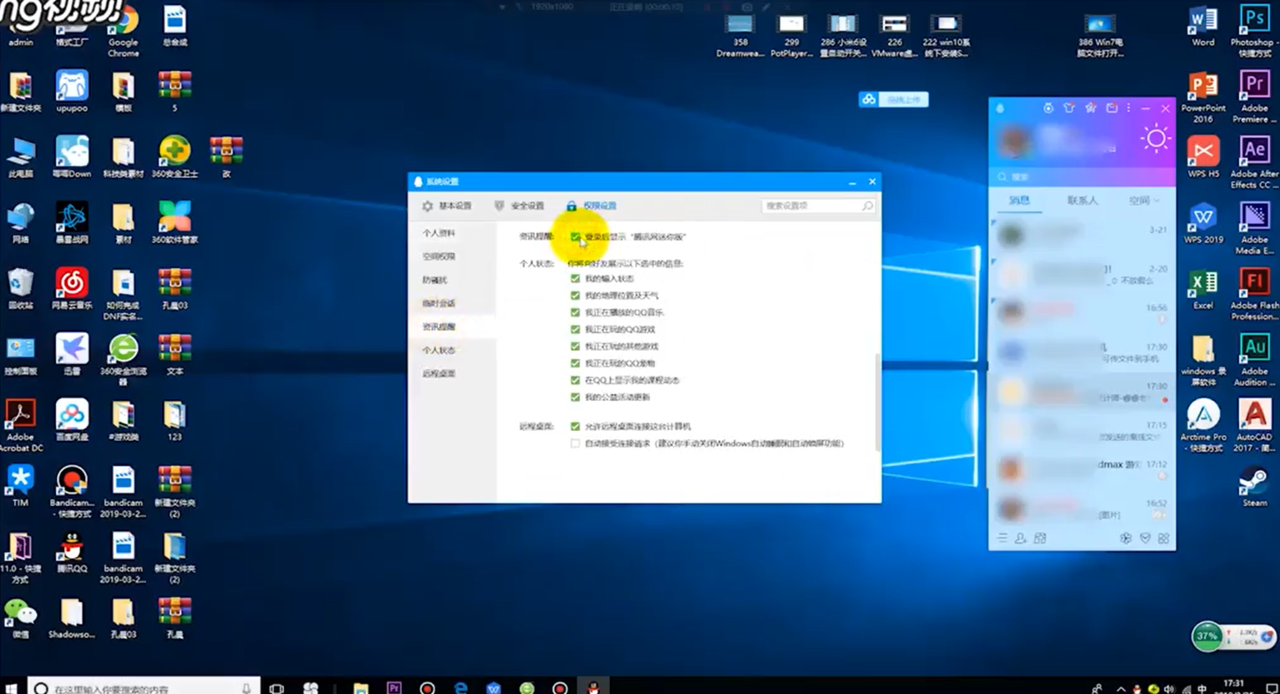1280x694 pixels.
Task: Open the AutoCAD 2017 desktop shortcut
Action: point(1254,425)
